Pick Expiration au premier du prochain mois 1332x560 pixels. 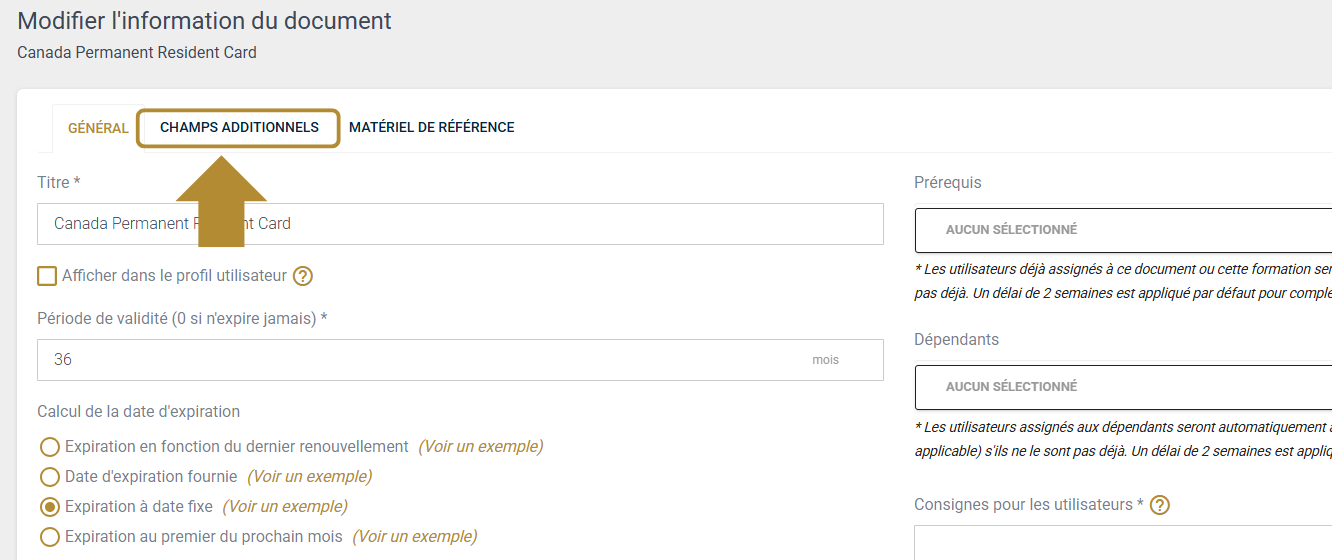(x=49, y=537)
